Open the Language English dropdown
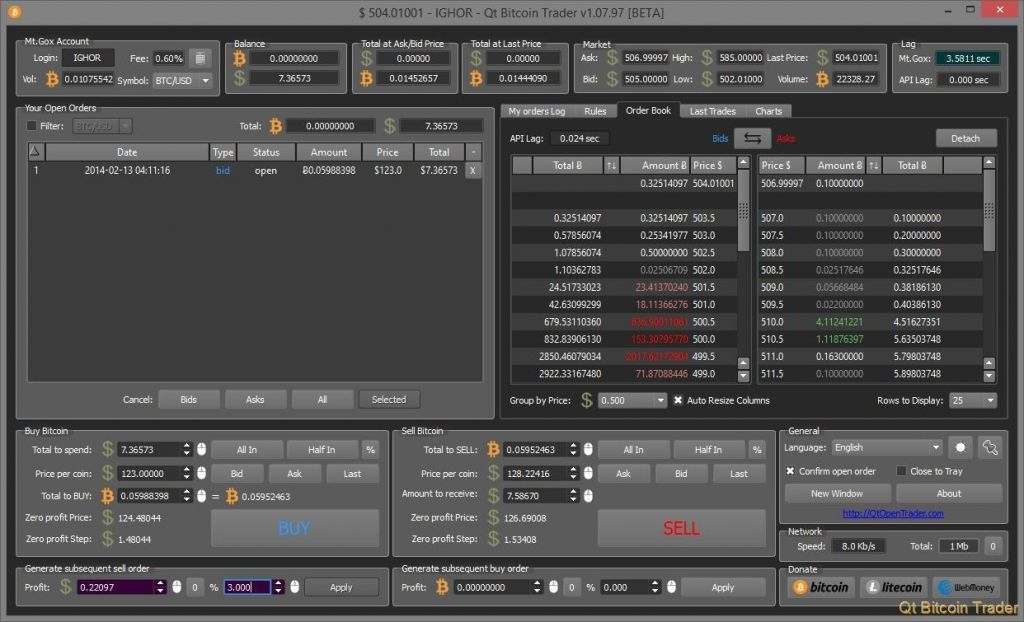Screen dimensions: 1024x622 (x=887, y=448)
